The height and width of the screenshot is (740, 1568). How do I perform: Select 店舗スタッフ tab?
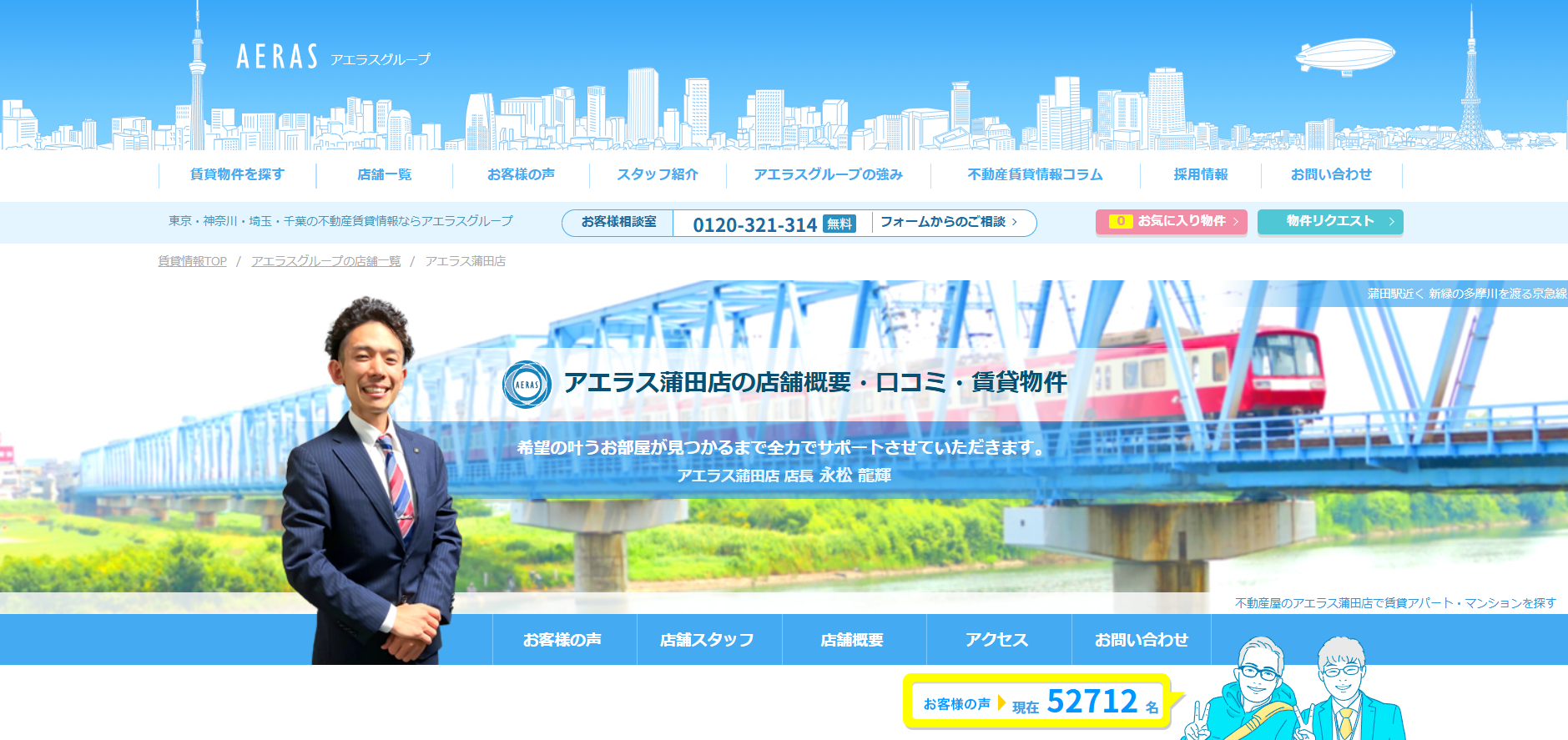point(708,640)
